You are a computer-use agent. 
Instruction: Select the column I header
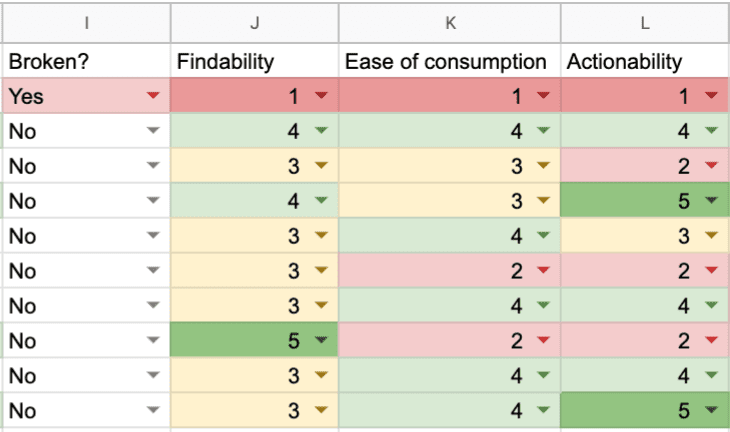pos(85,19)
